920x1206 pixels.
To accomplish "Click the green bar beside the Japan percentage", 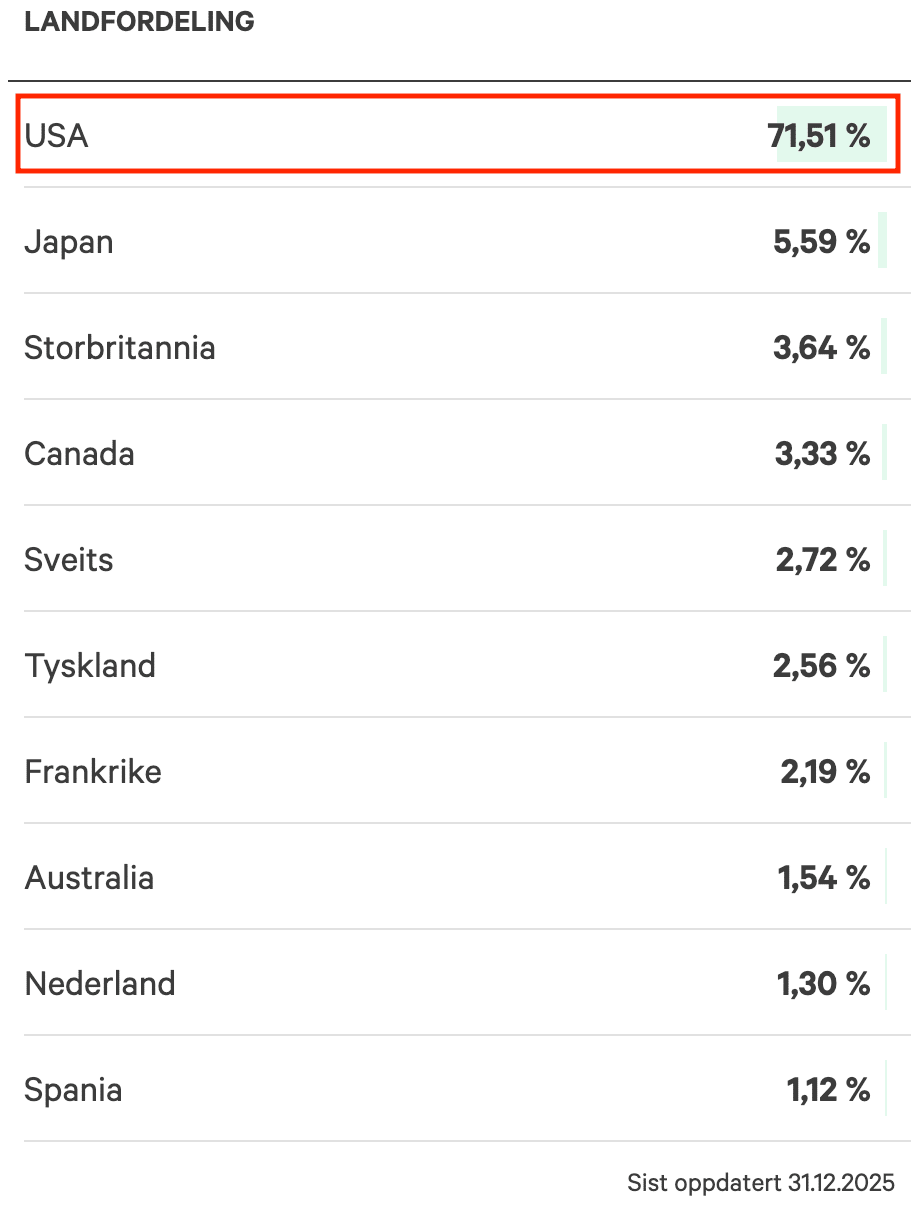I will [882, 240].
